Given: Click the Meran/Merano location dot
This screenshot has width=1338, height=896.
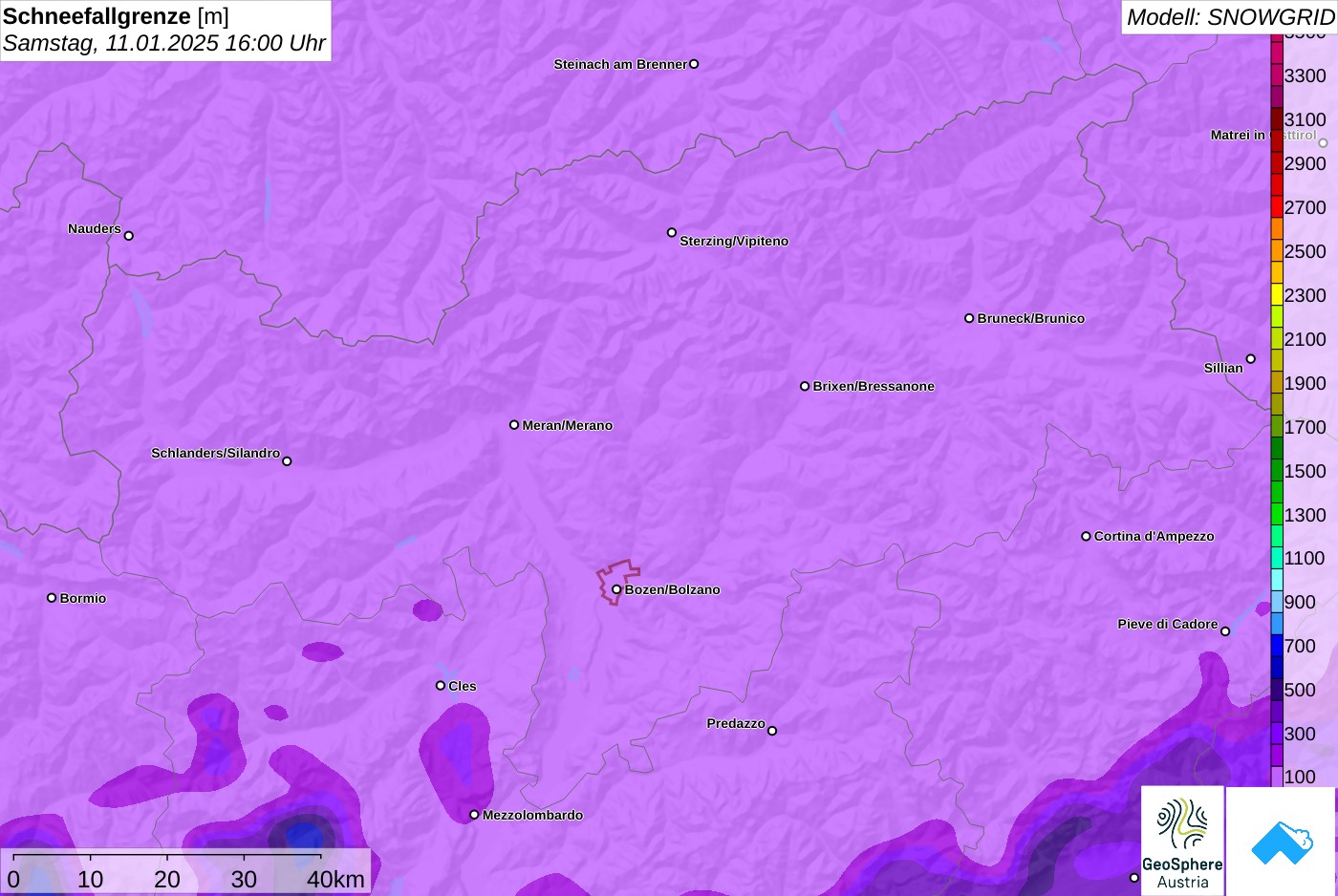Looking at the screenshot, I should [514, 425].
